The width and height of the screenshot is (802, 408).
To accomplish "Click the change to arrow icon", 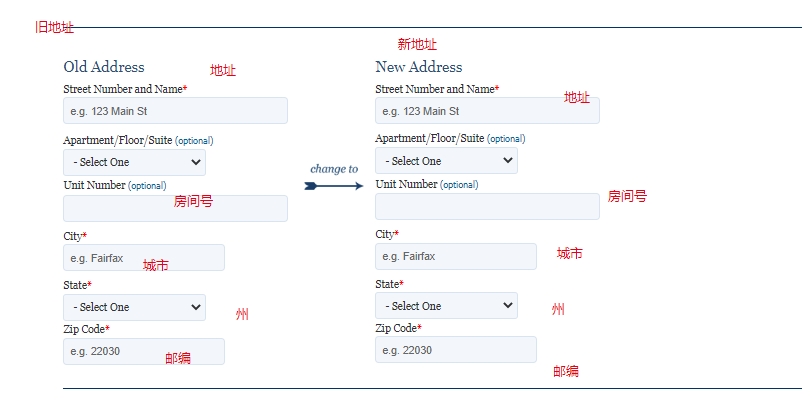I will pyautogui.click(x=333, y=186).
